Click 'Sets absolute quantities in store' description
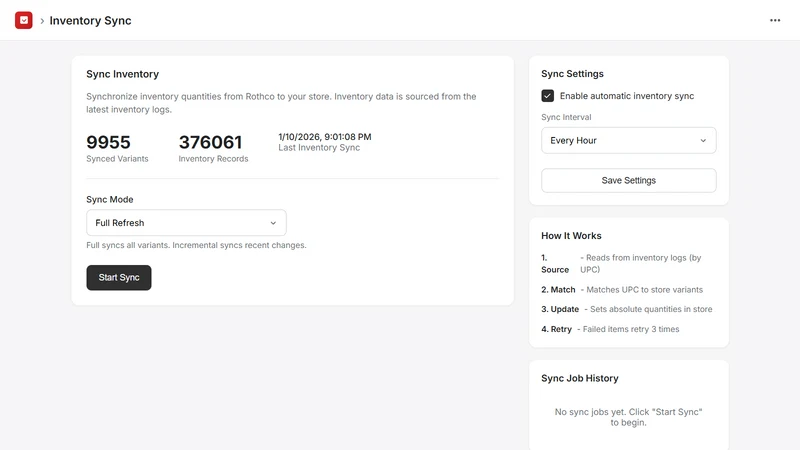The width and height of the screenshot is (800, 450). [648, 309]
